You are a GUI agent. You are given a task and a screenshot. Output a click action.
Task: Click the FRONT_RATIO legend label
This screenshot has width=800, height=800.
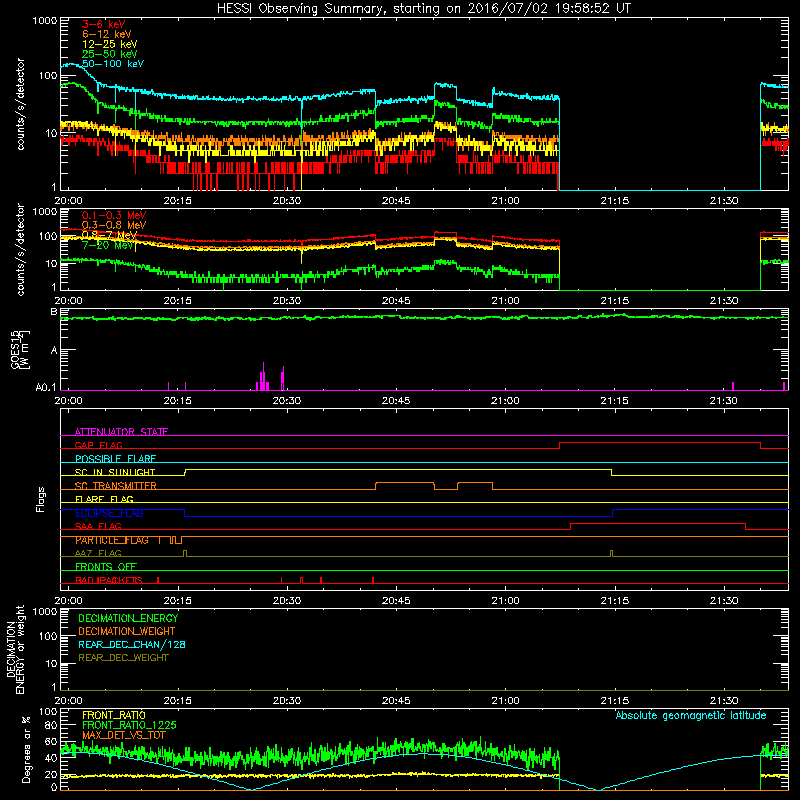point(113,715)
